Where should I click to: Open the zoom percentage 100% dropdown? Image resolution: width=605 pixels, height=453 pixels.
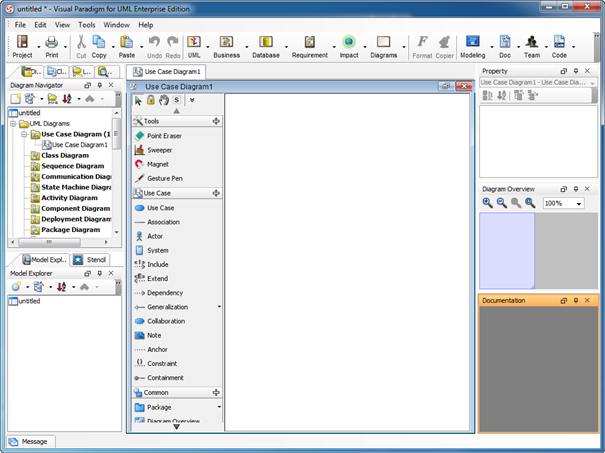579,204
